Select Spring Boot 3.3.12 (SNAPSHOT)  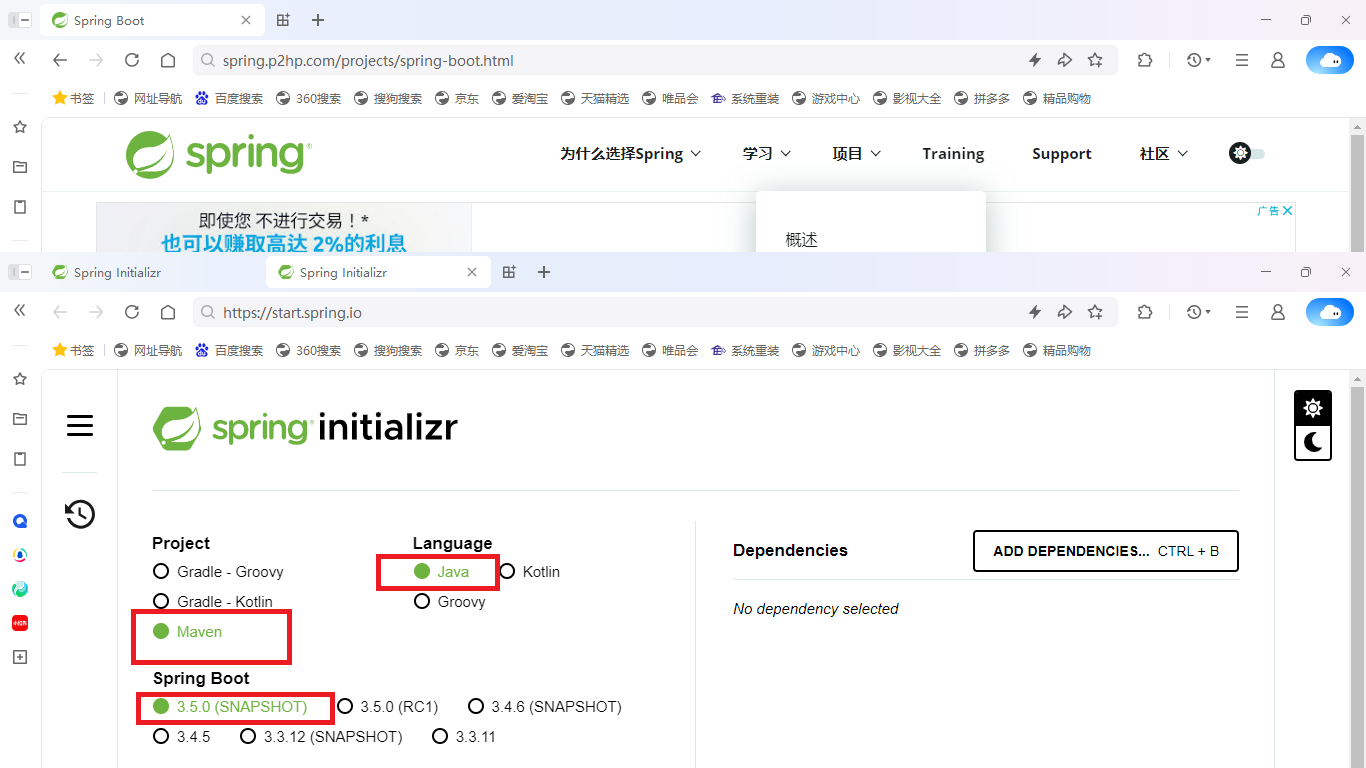[x=321, y=737]
